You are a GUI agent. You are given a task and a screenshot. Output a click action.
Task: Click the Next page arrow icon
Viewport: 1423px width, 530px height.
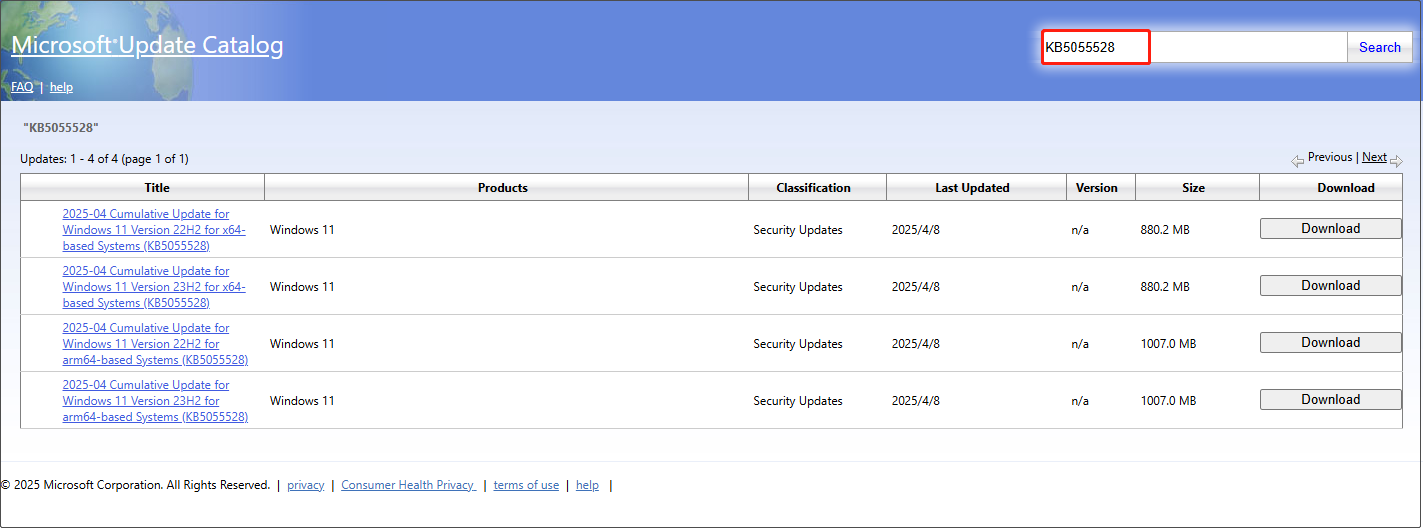1397,160
